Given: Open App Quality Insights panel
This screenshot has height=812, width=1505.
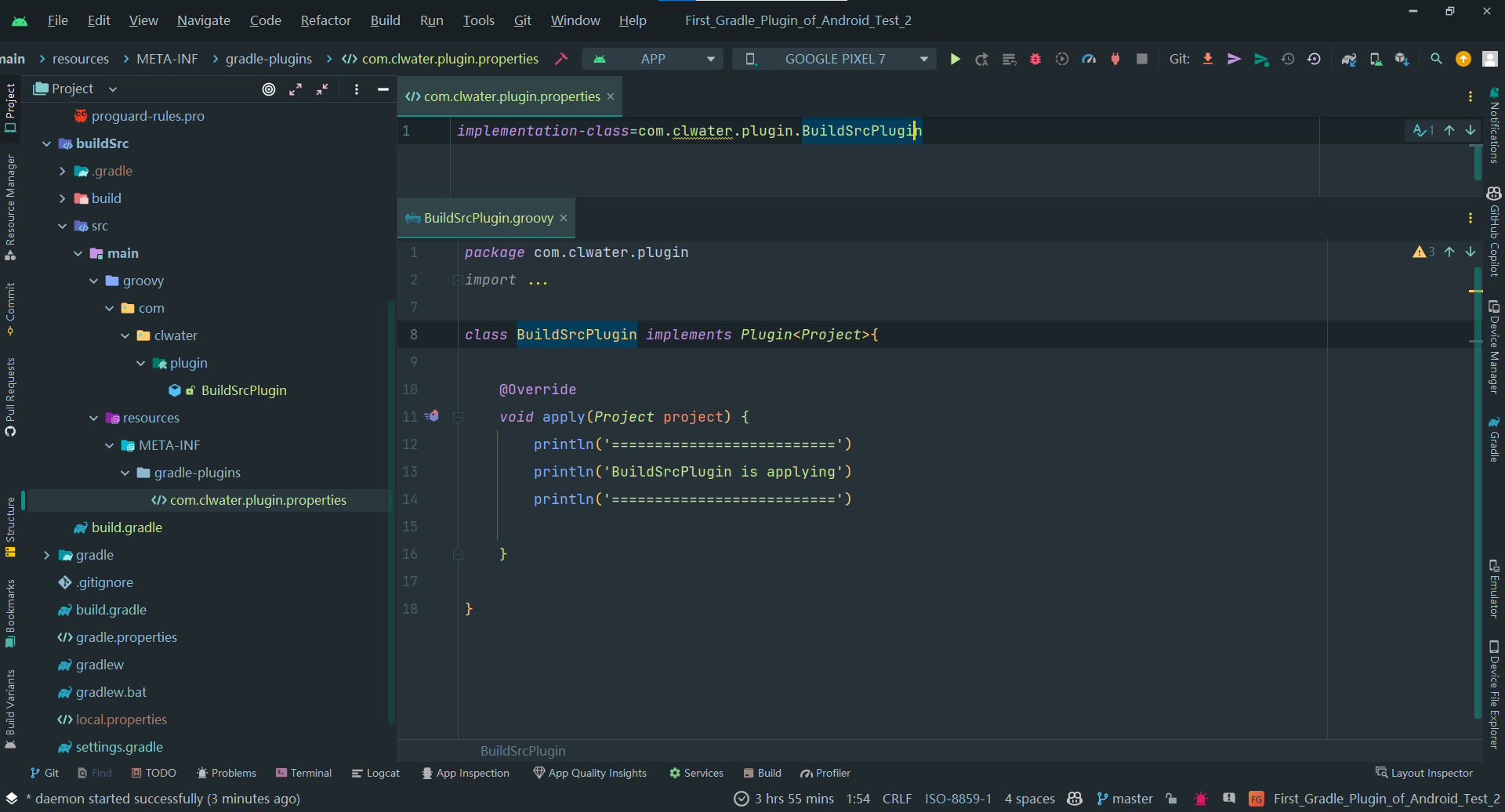Looking at the screenshot, I should click(x=590, y=773).
